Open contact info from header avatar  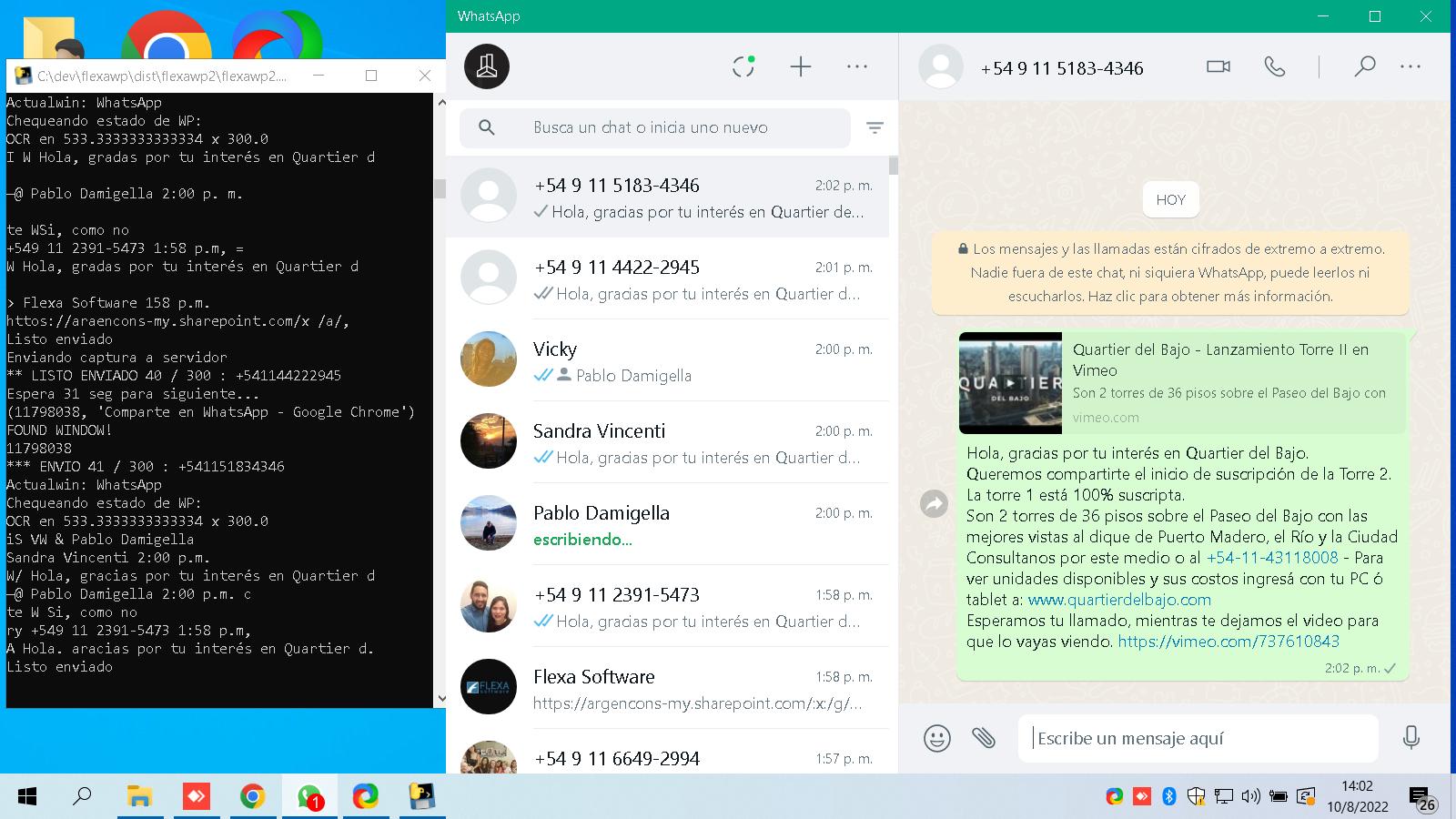point(941,66)
